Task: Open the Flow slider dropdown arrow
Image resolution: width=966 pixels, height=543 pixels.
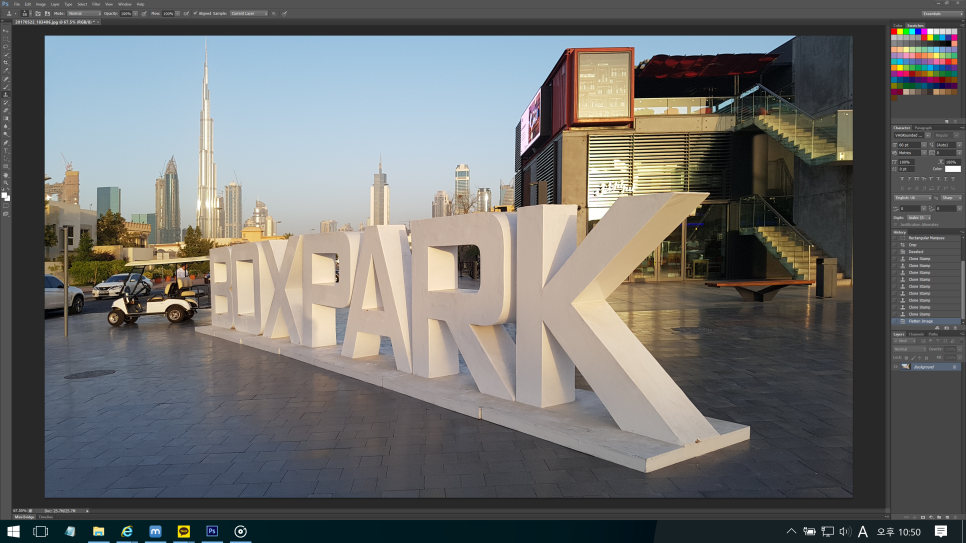Action: coord(177,14)
